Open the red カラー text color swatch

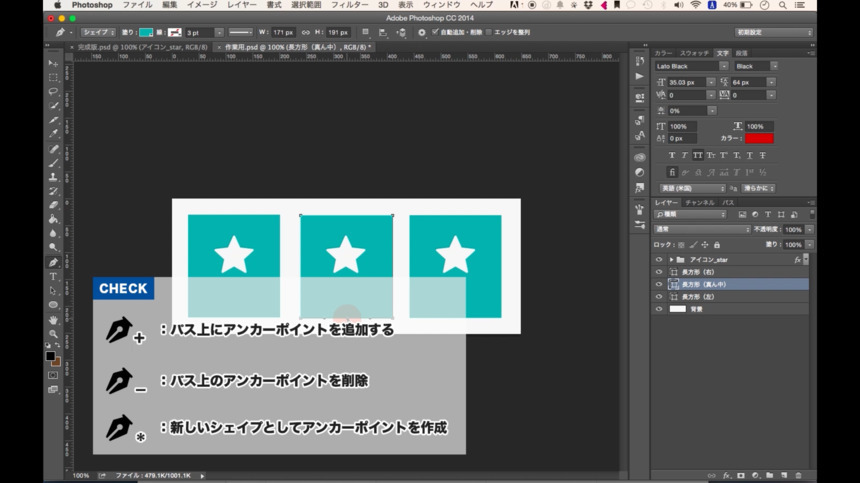pyautogui.click(x=759, y=139)
